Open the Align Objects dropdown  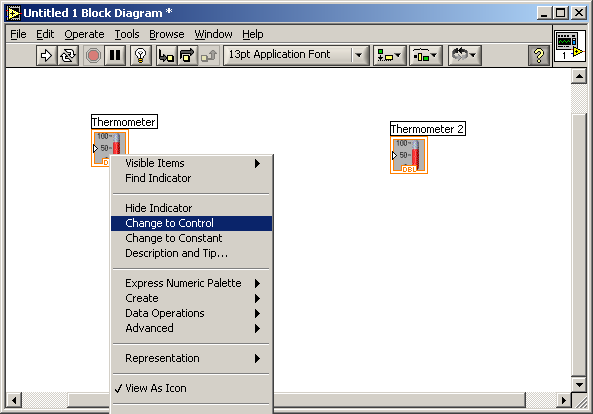390,56
